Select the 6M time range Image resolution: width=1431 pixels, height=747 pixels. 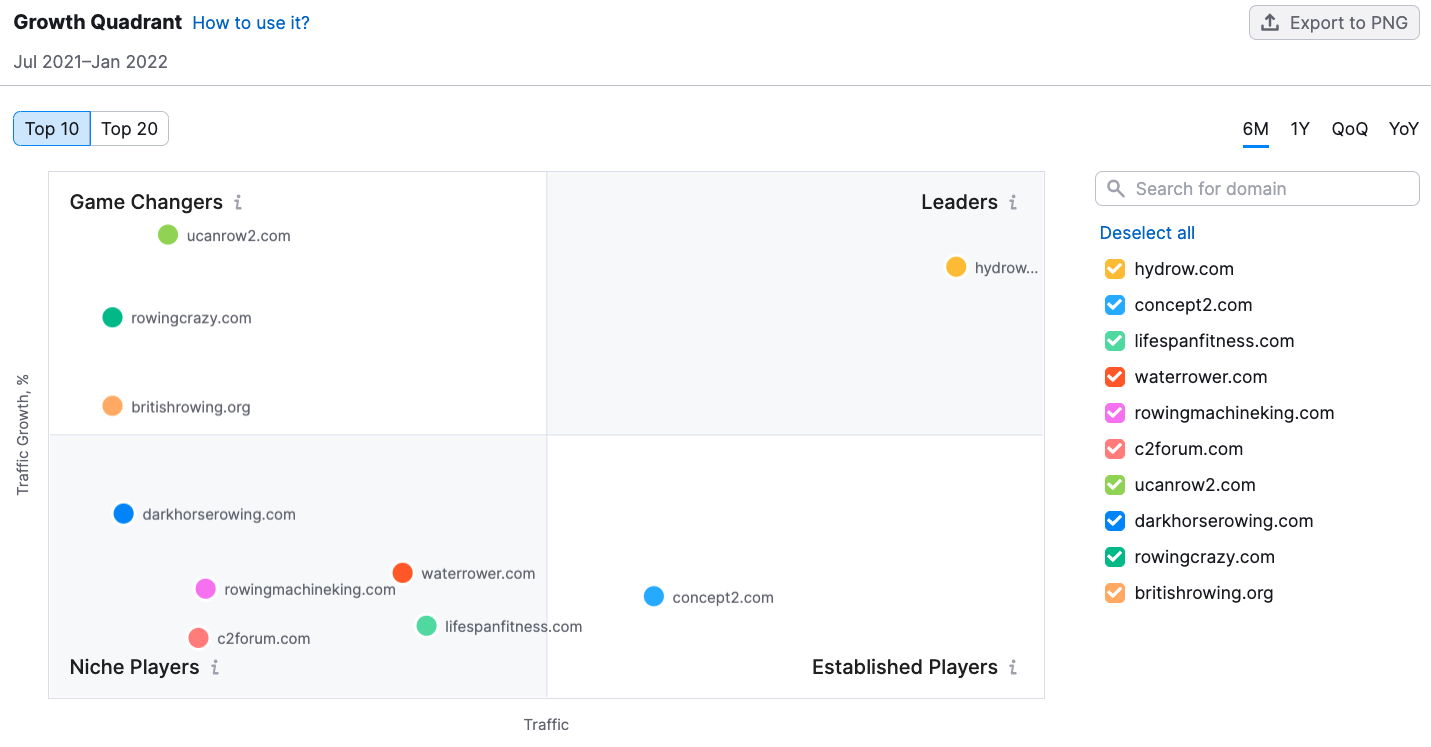(1256, 129)
